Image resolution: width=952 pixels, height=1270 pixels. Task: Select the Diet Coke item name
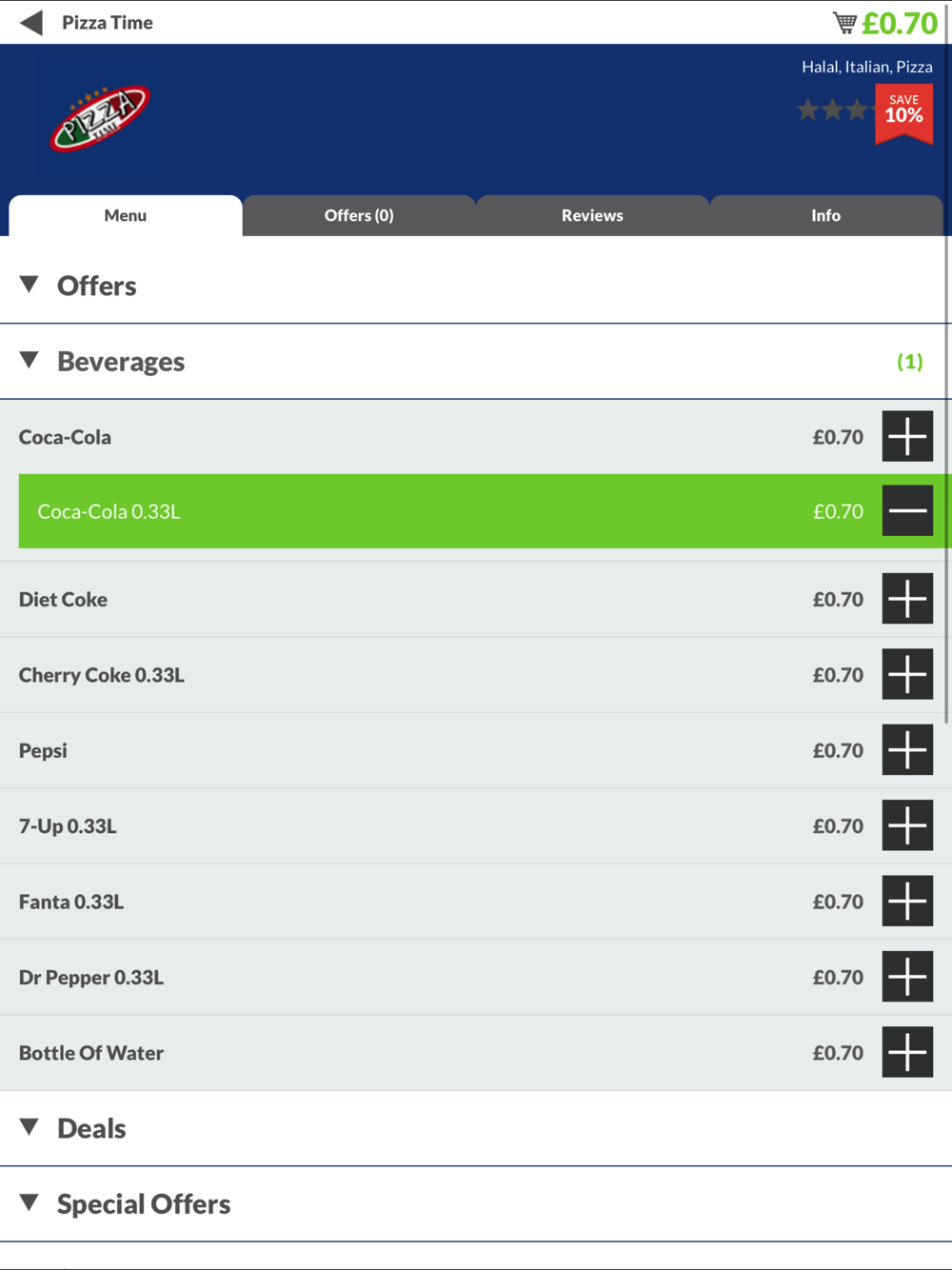tap(63, 599)
